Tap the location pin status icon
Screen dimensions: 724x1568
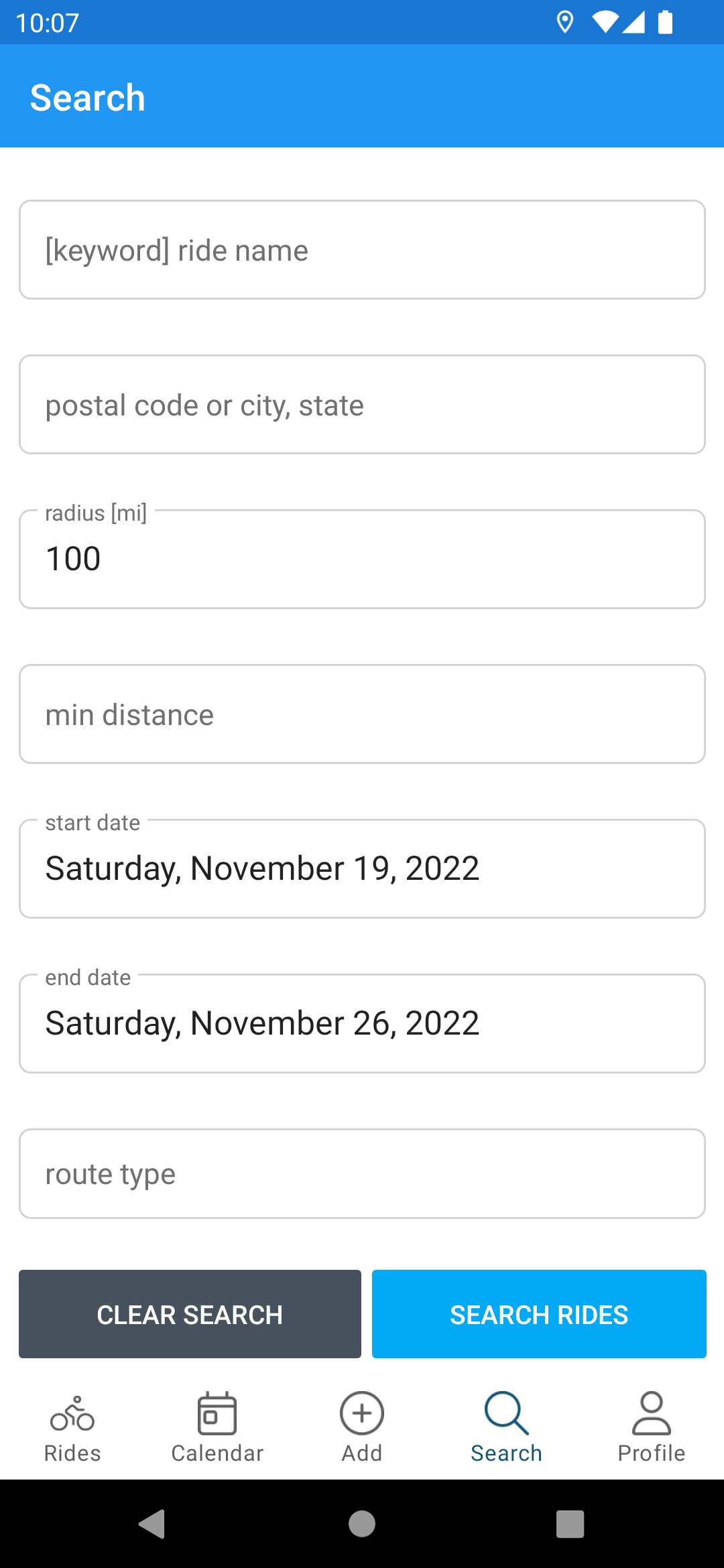pos(565,22)
